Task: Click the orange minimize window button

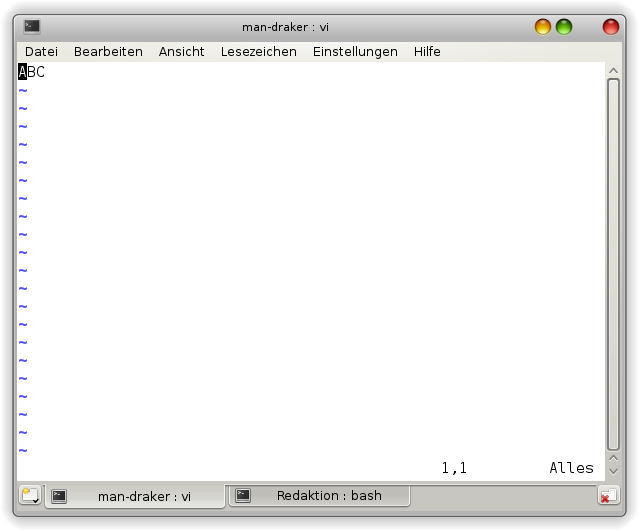Action: [x=543, y=27]
